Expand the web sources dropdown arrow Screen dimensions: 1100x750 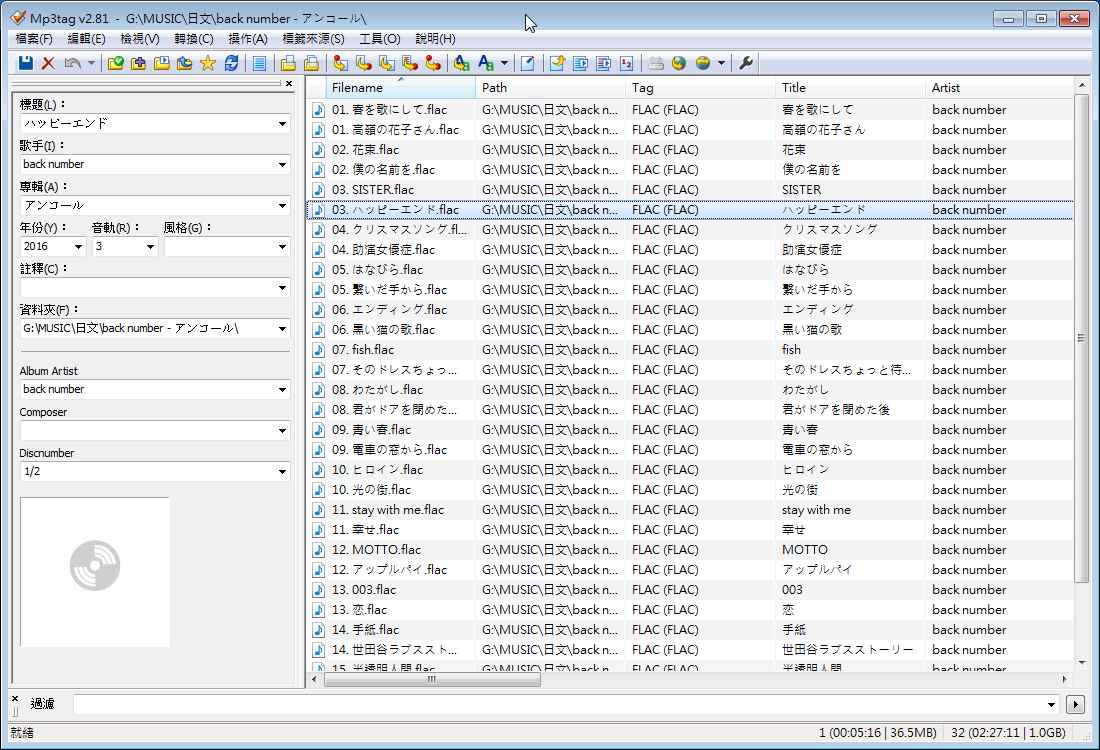[721, 63]
